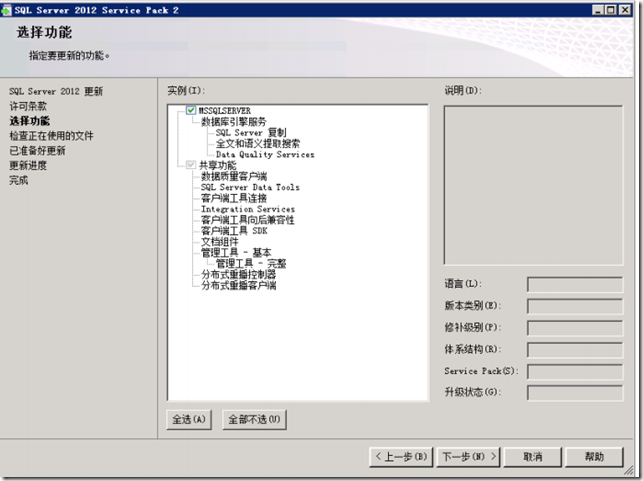Click the Service Pack(S) field
Image resolution: width=643 pixels, height=481 pixels.
(x=575, y=372)
